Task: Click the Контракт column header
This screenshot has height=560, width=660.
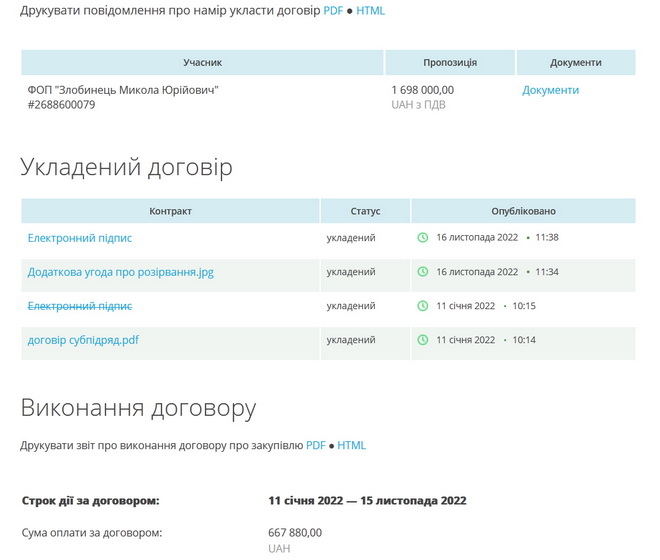Action: tap(170, 211)
